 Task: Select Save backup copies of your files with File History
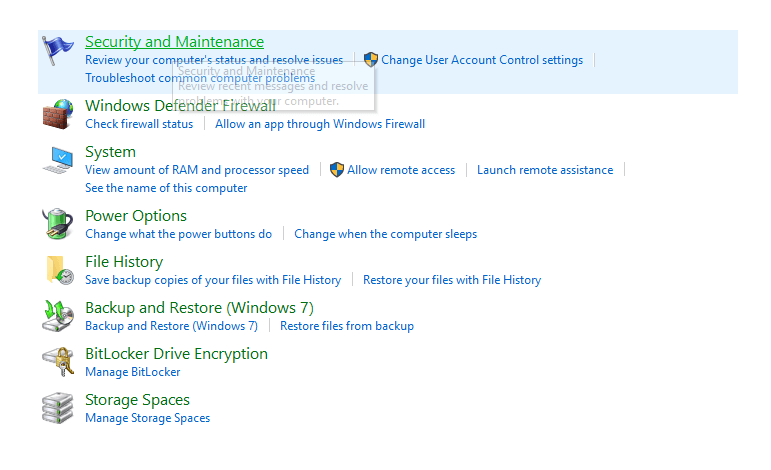pyautogui.click(x=213, y=280)
